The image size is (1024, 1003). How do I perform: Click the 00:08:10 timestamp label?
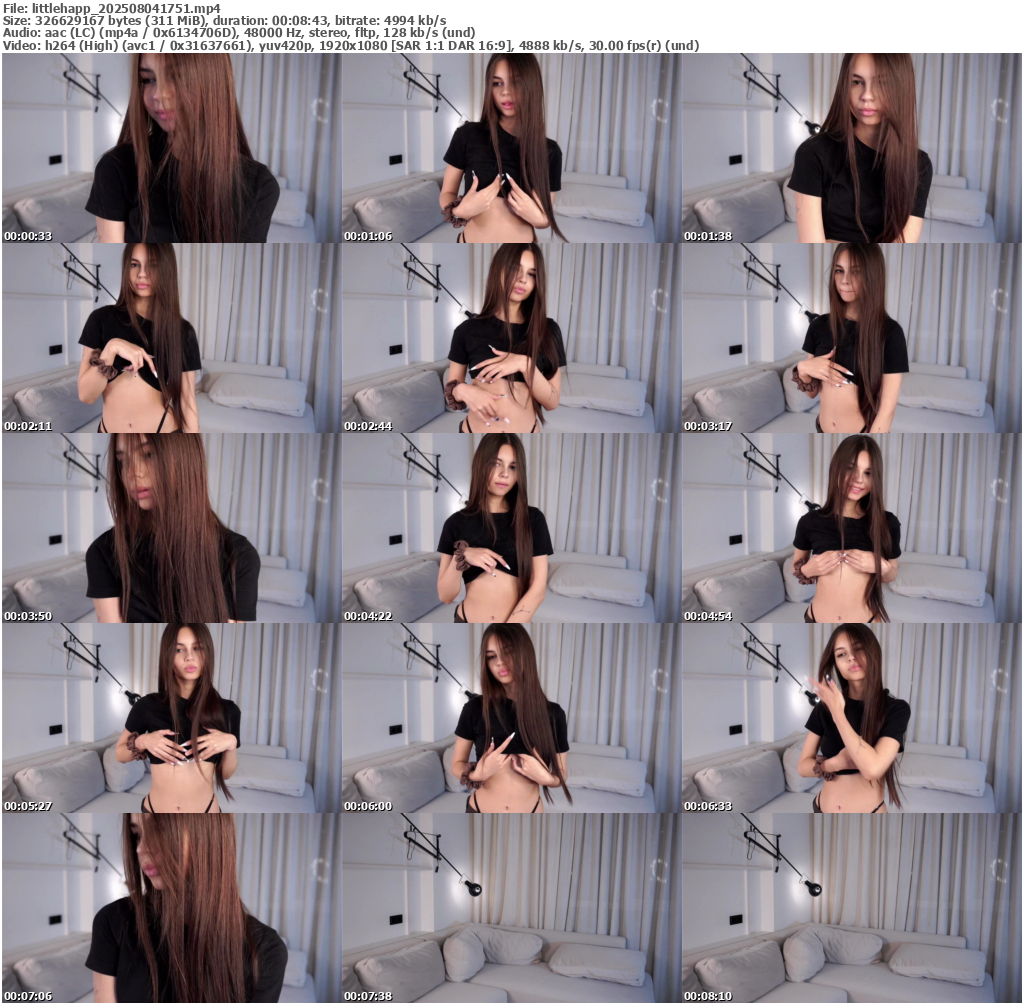point(708,996)
